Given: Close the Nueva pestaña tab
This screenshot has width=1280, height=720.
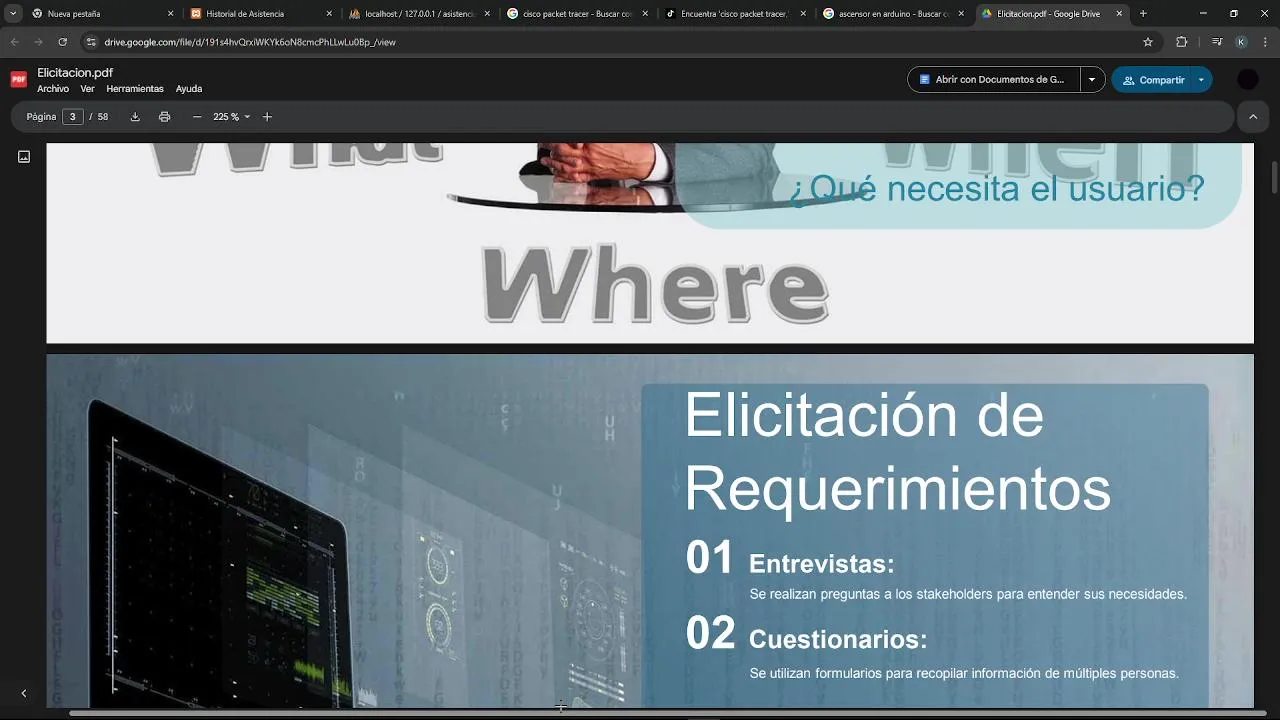Looking at the screenshot, I should tap(170, 14).
